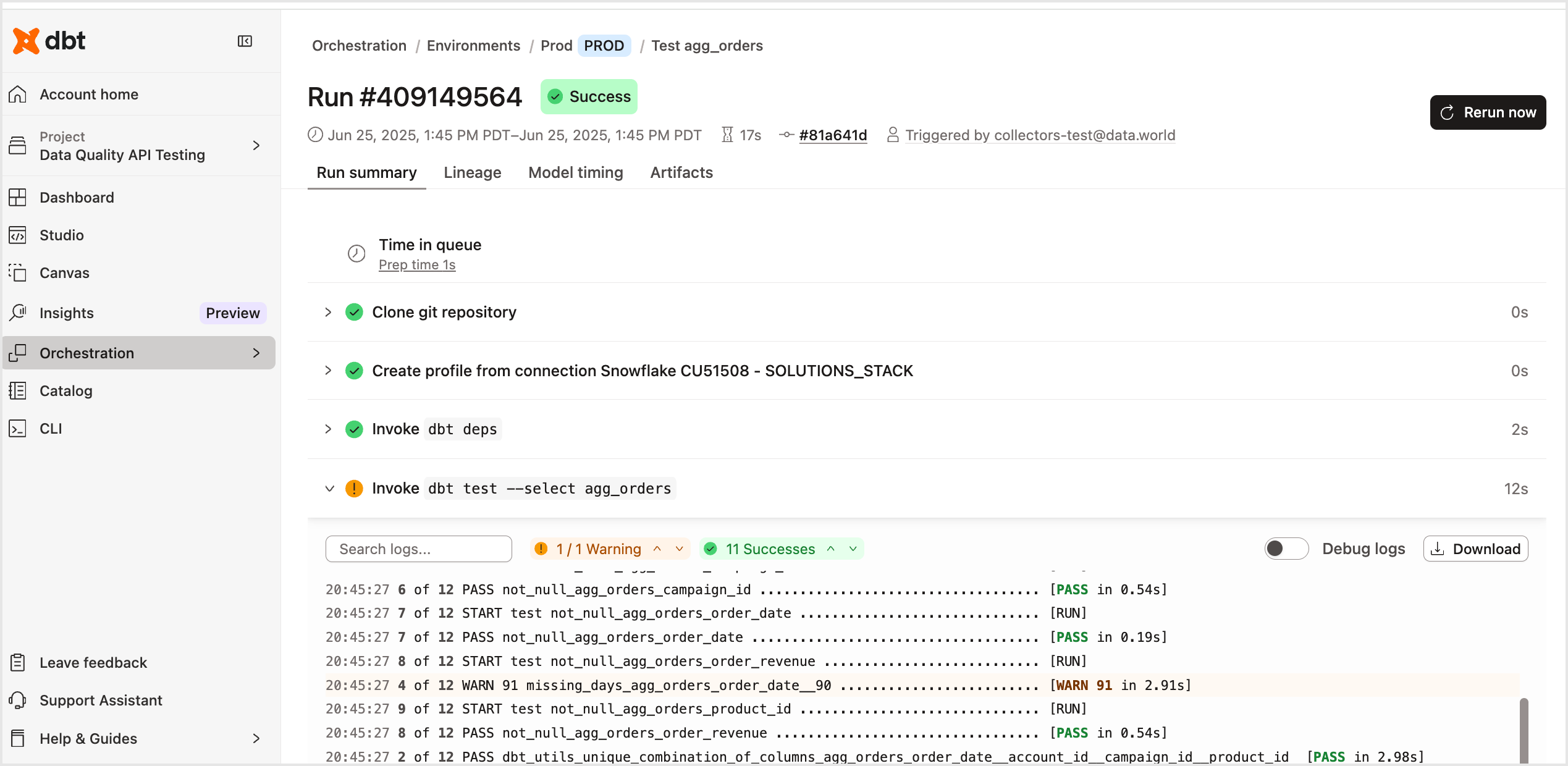Click the Account home house icon

click(x=18, y=94)
